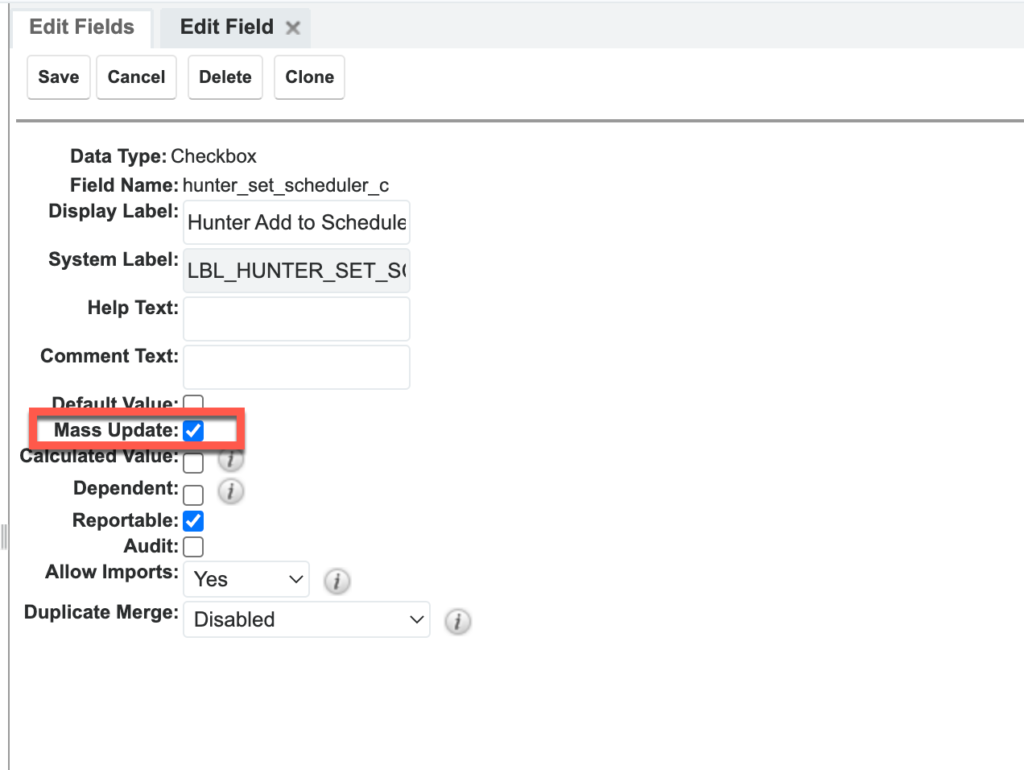This screenshot has width=1024, height=770.
Task: Enable the Dependent checkbox
Action: tap(194, 494)
